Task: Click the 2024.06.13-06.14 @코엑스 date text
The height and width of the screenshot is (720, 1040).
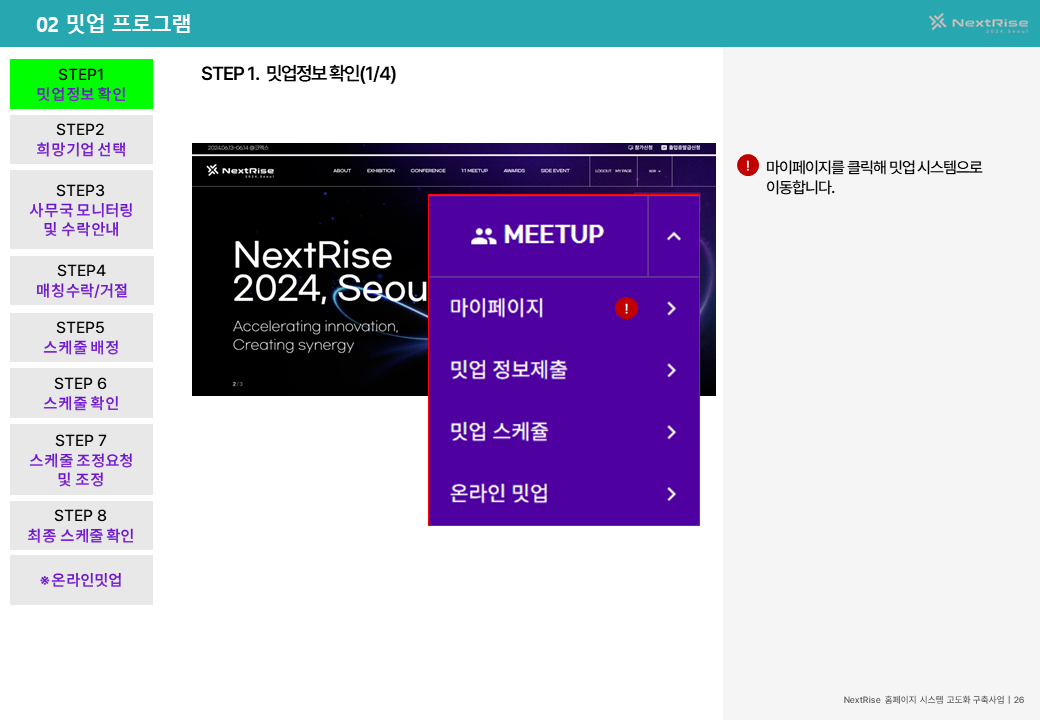Action: point(238,148)
